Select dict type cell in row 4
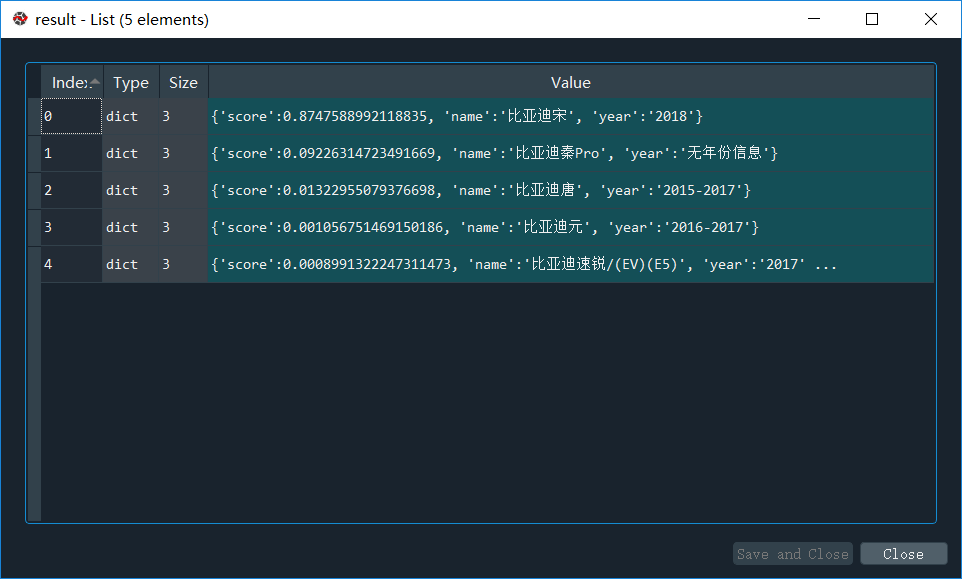The width and height of the screenshot is (962, 579). (x=130, y=264)
